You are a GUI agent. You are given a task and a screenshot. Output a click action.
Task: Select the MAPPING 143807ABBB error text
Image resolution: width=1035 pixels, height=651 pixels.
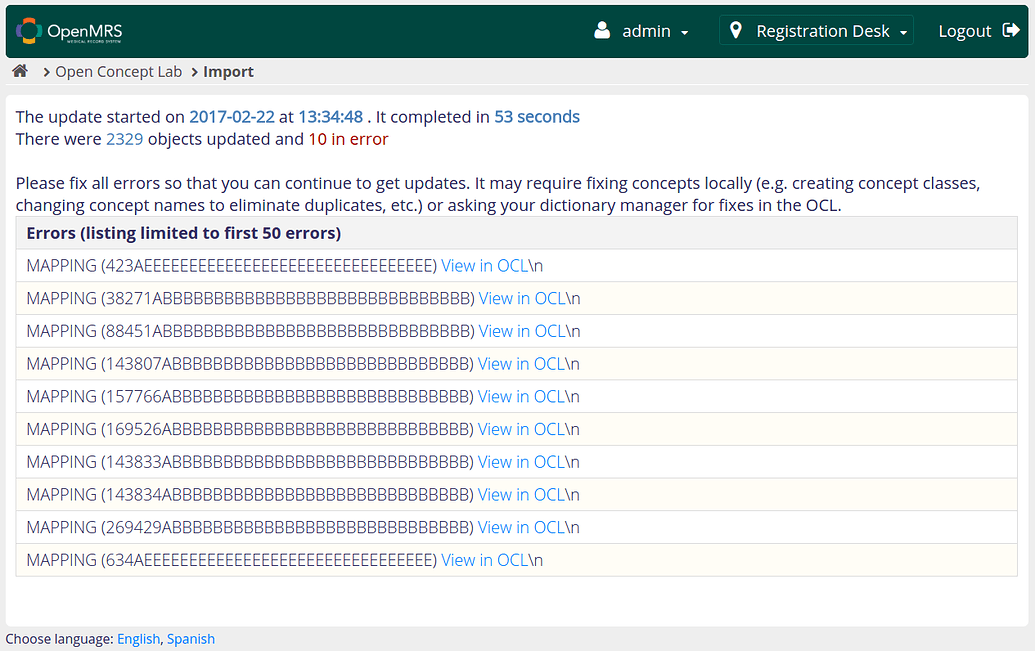tap(250, 364)
